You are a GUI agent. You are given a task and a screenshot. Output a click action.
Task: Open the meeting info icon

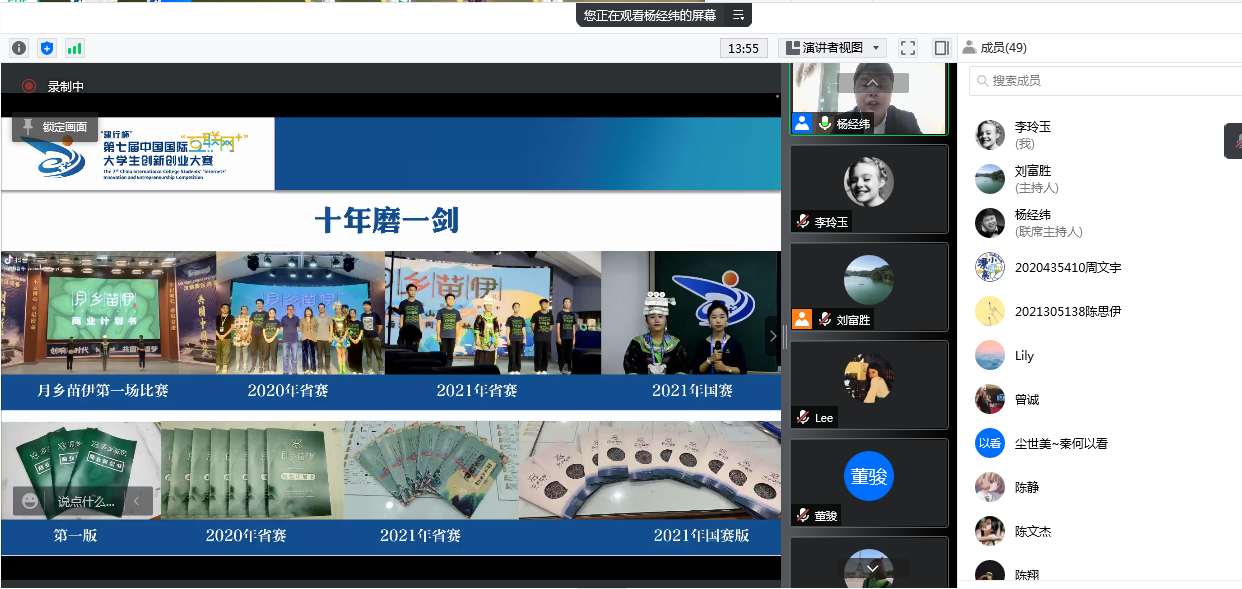19,48
